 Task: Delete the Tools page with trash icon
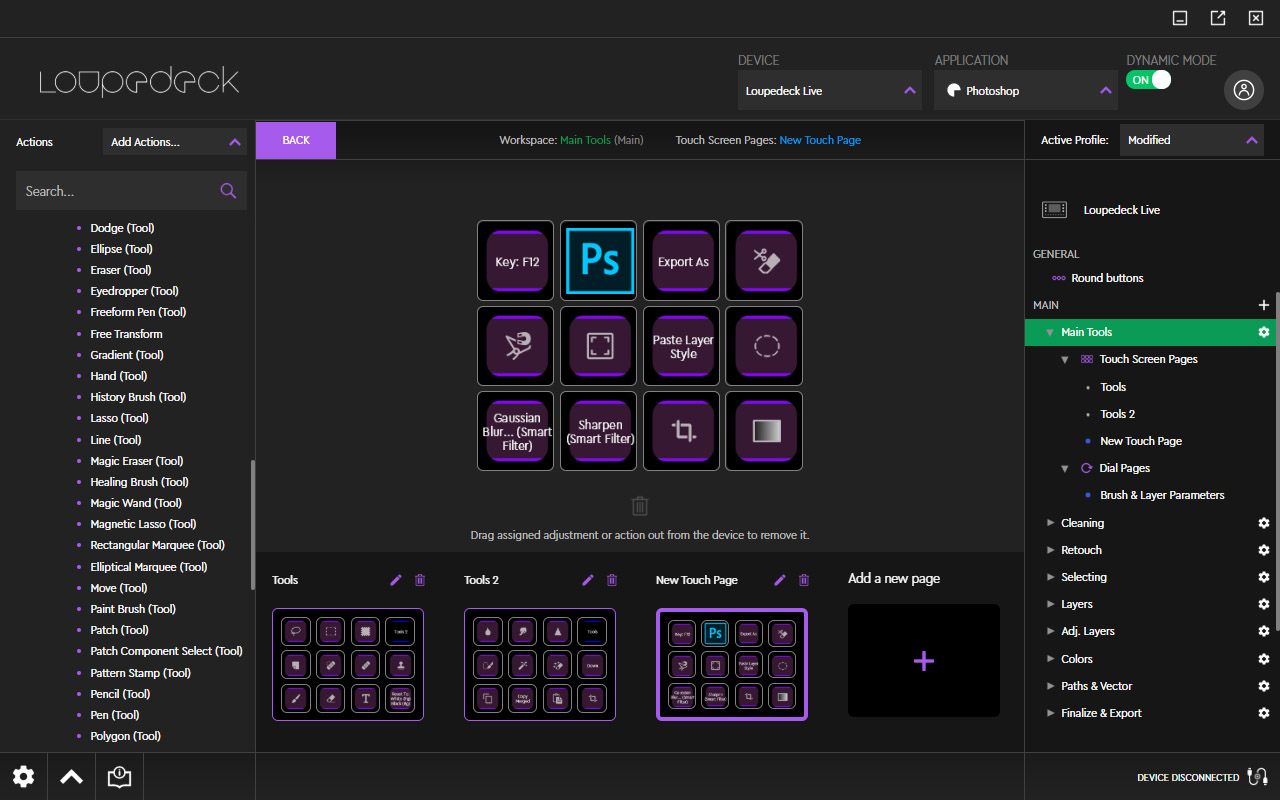(x=420, y=580)
